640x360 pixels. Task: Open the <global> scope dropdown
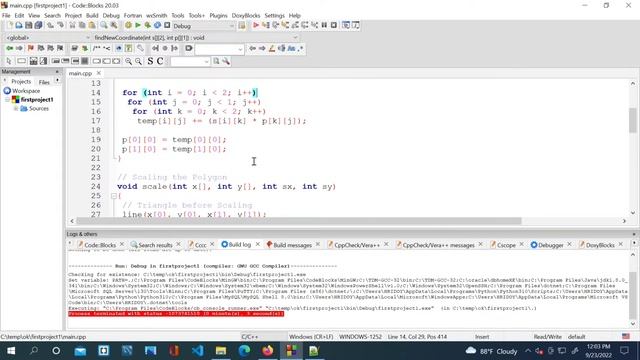click(x=87, y=38)
